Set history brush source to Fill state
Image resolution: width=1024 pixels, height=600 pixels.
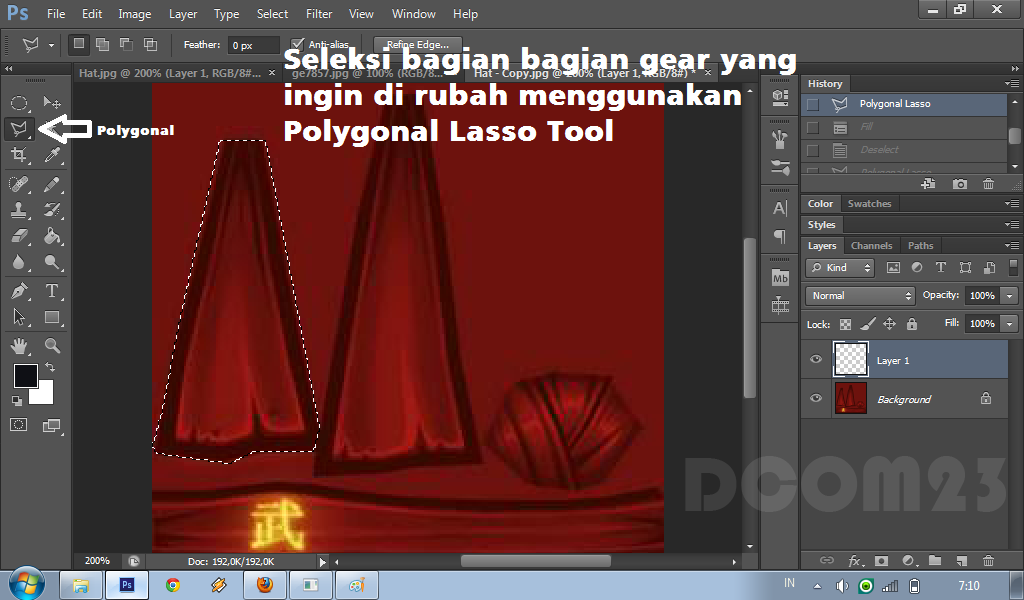point(812,127)
